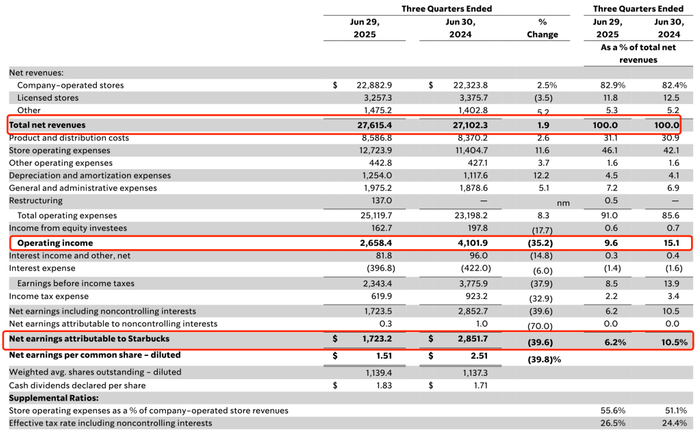The height and width of the screenshot is (436, 700).
Task: Select 'Store operating expenses' row label
Action: point(59,150)
